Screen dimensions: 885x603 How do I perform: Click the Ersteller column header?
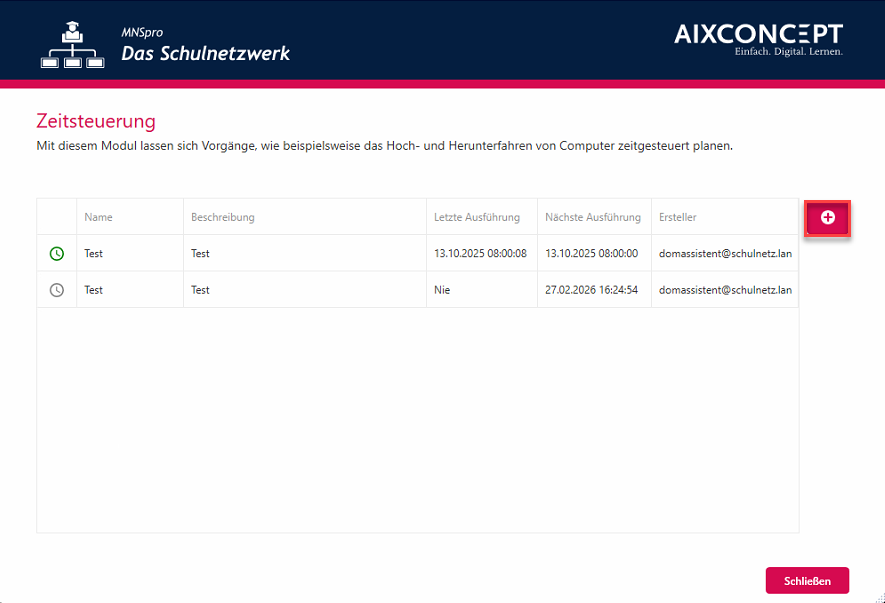677,217
